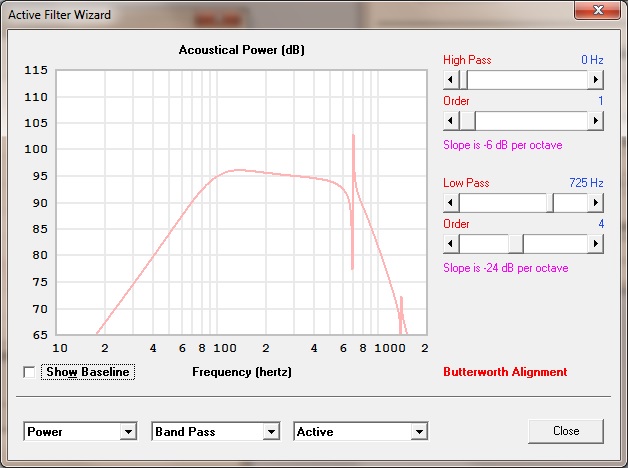Click the Low Pass Order value 4

click(601, 224)
